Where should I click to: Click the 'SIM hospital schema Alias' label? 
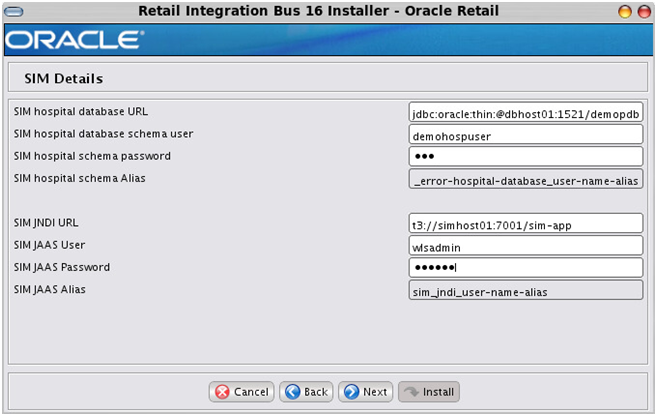coord(80,178)
